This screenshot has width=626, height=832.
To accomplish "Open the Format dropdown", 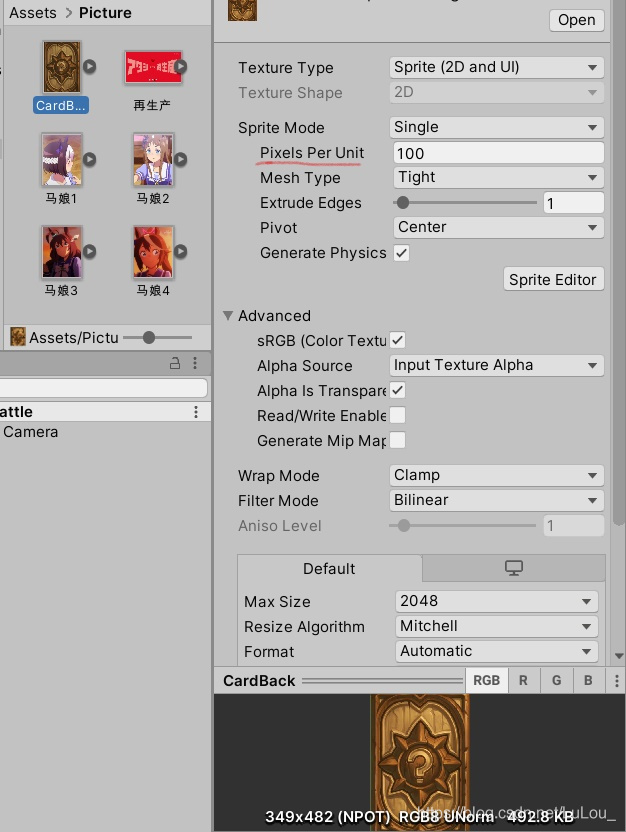I will (x=497, y=651).
